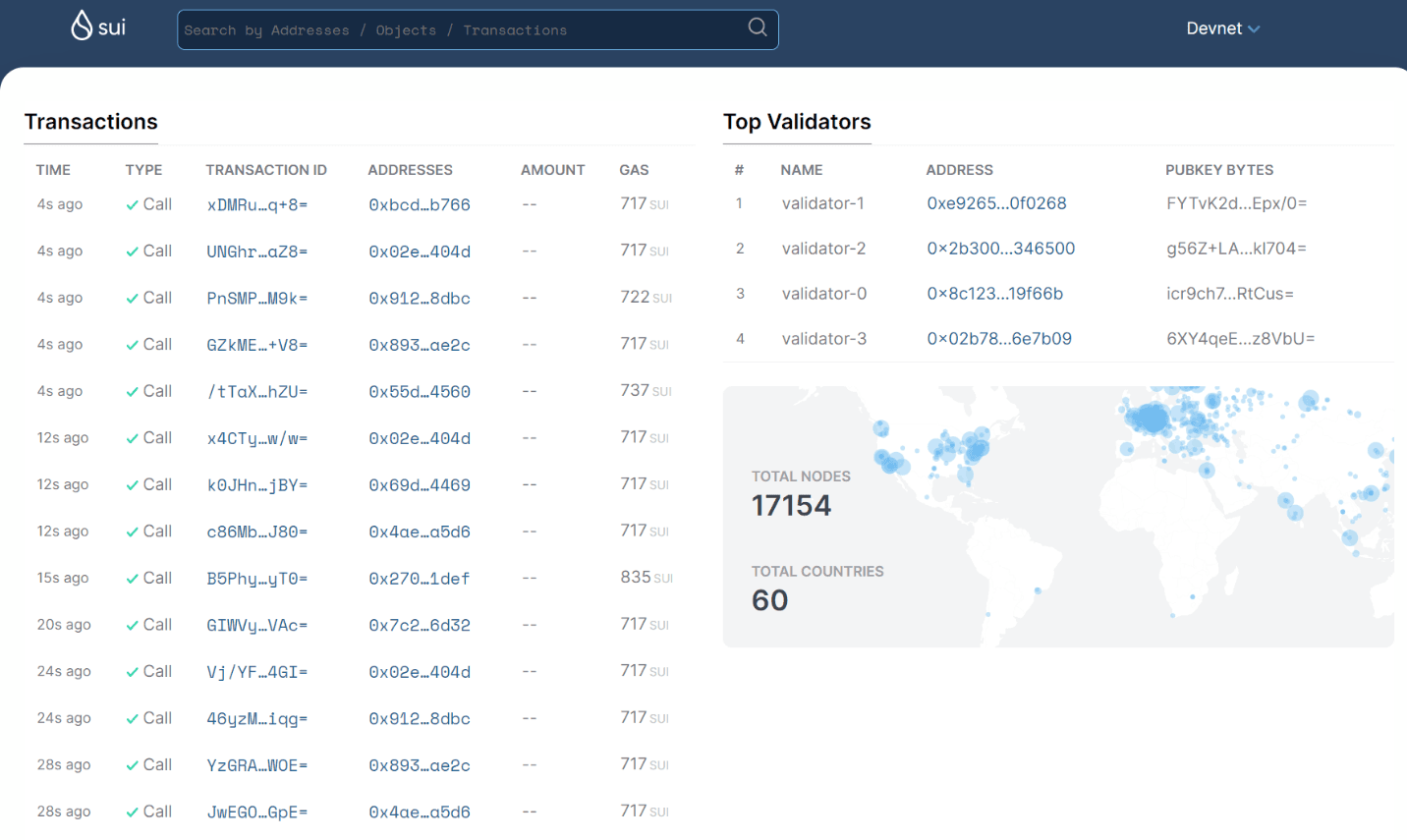The image size is (1407, 840).
Task: Open transaction PnSMP…M9k=
Action: click(x=257, y=298)
